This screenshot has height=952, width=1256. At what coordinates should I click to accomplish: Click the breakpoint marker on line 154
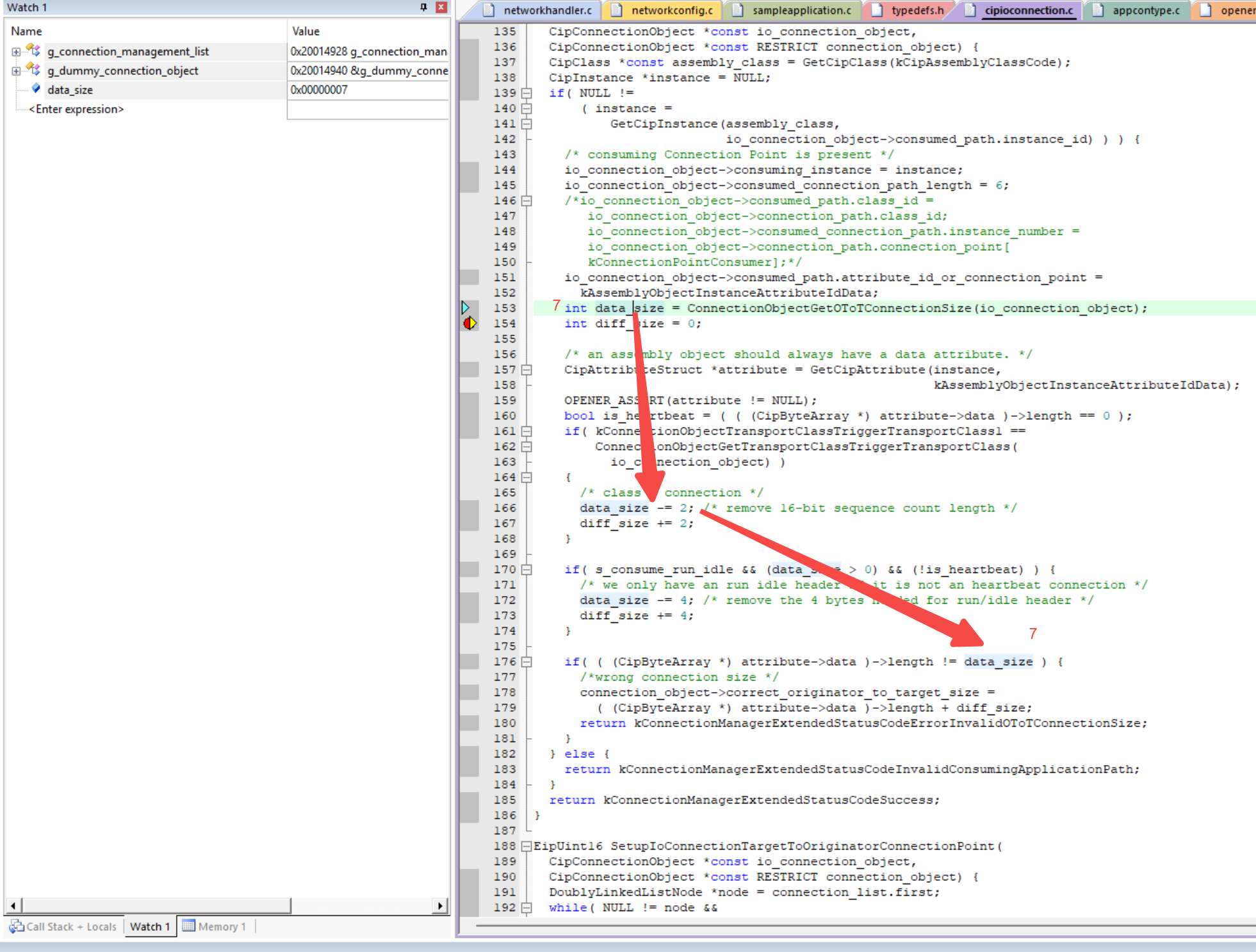point(469,323)
